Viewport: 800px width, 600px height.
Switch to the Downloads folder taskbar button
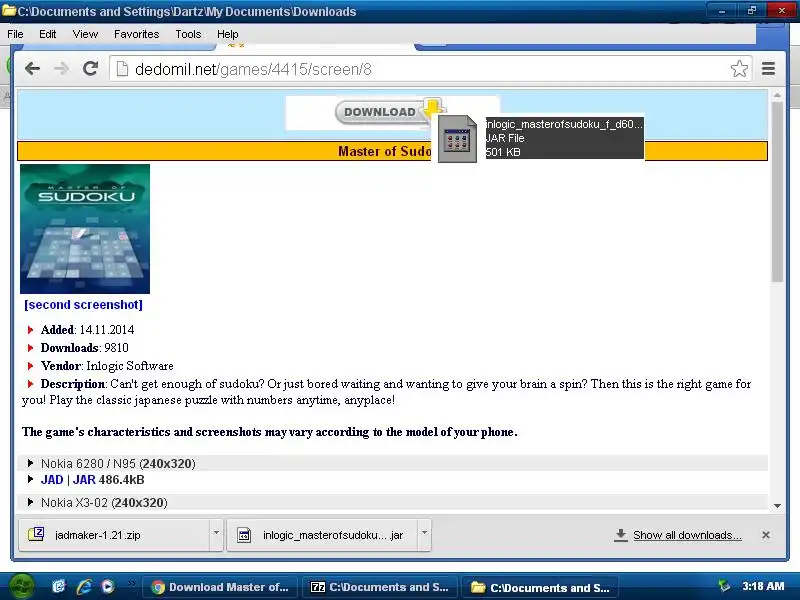point(540,587)
